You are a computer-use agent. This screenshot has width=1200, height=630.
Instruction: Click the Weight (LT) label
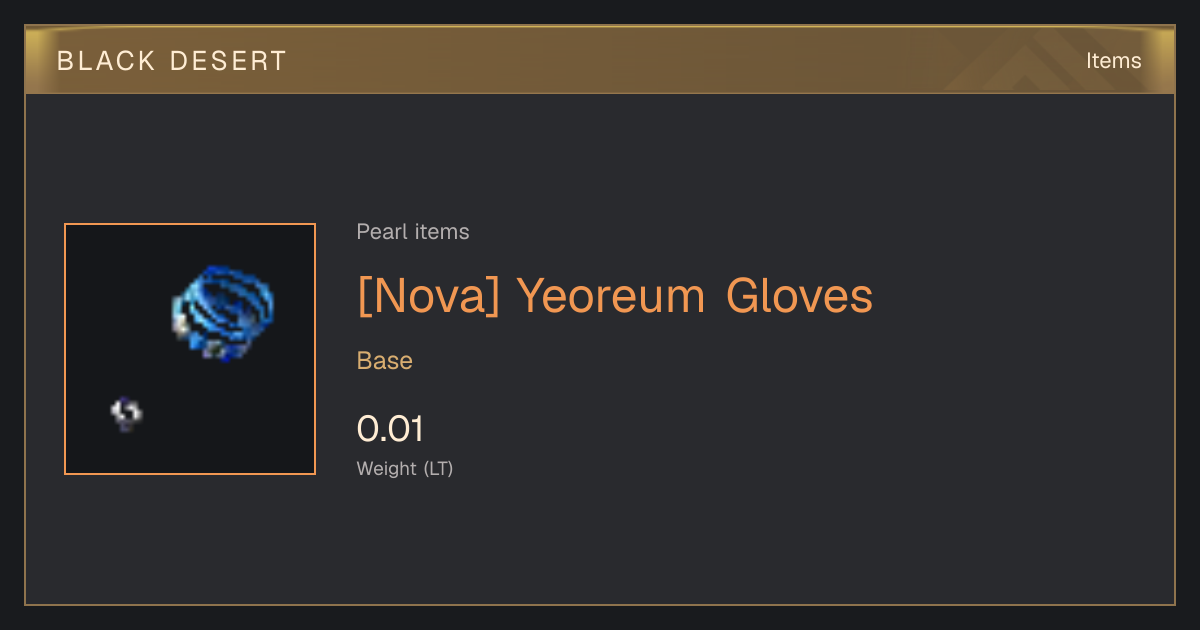point(405,468)
